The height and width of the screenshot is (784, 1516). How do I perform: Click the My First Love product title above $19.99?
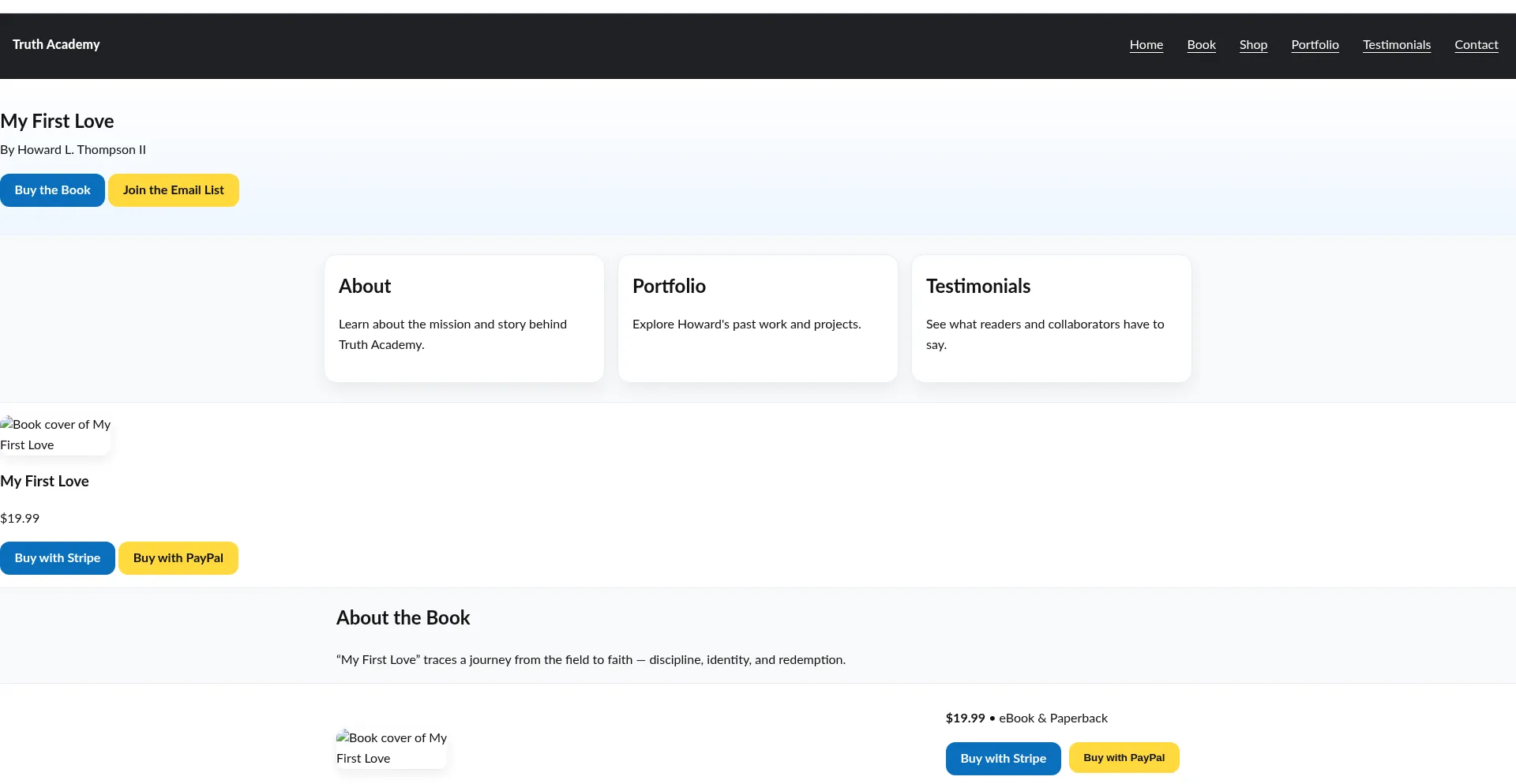45,481
